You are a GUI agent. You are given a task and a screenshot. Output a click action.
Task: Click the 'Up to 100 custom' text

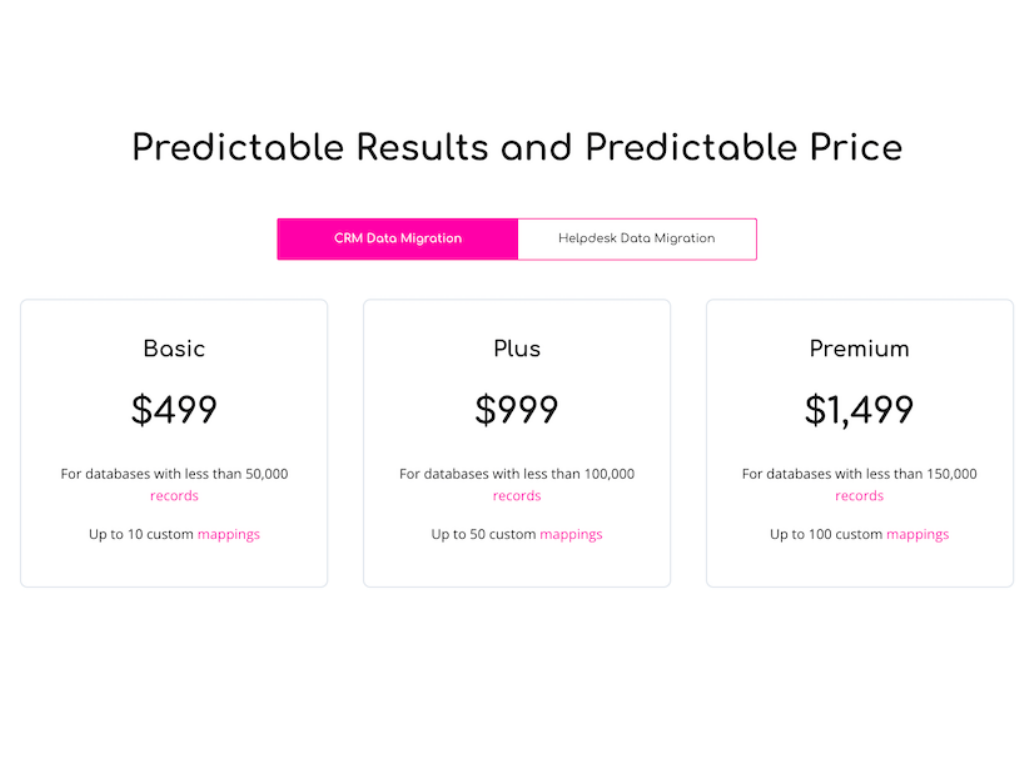tap(826, 534)
